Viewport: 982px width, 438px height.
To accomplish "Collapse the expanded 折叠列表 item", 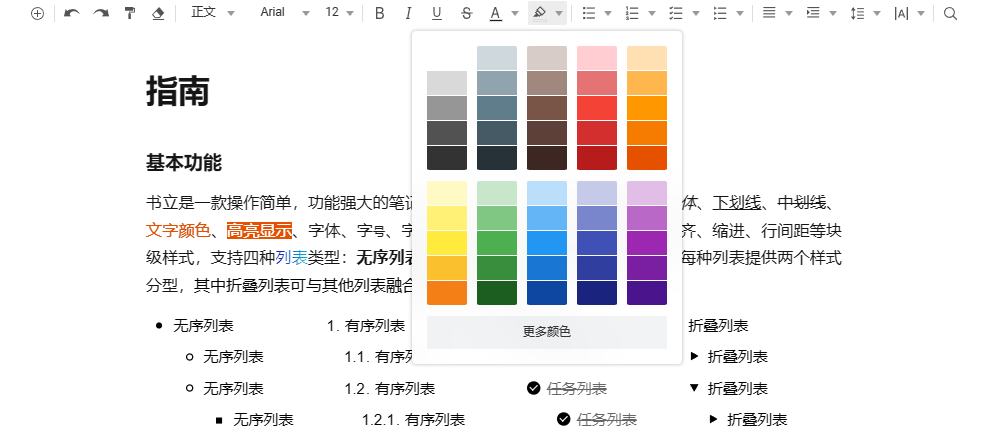I will pyautogui.click(x=694, y=388).
